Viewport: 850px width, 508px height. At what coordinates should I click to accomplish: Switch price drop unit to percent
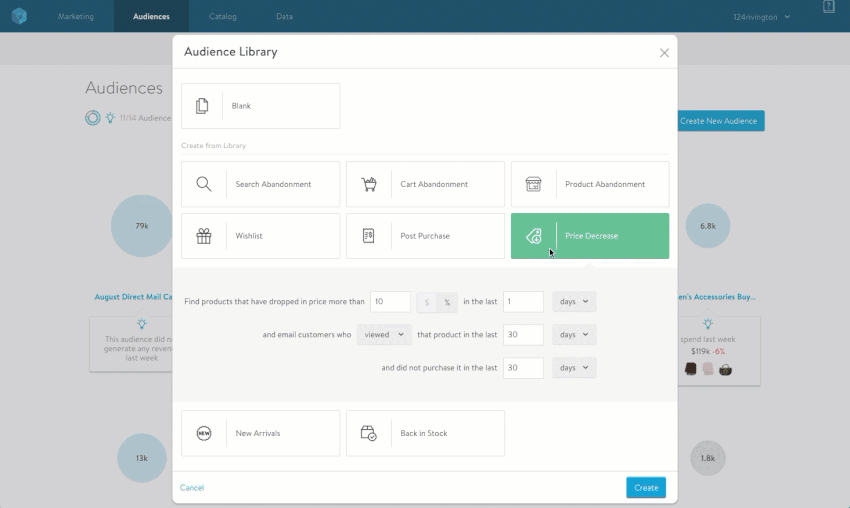(447, 302)
